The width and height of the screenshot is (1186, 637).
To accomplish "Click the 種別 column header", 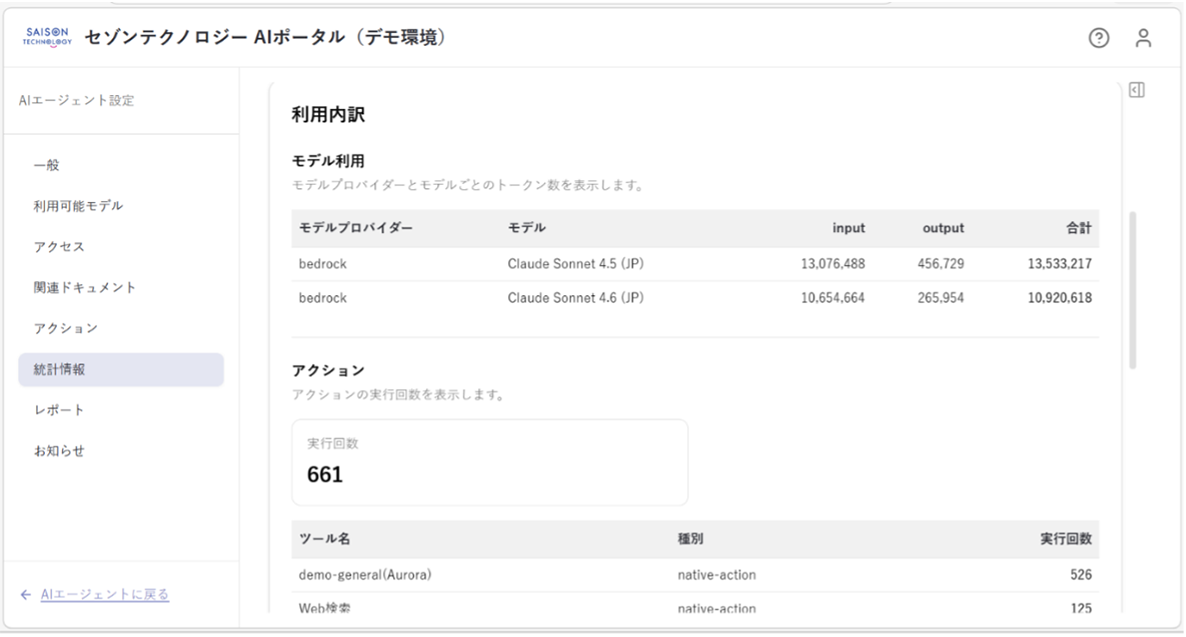I will coord(691,539).
